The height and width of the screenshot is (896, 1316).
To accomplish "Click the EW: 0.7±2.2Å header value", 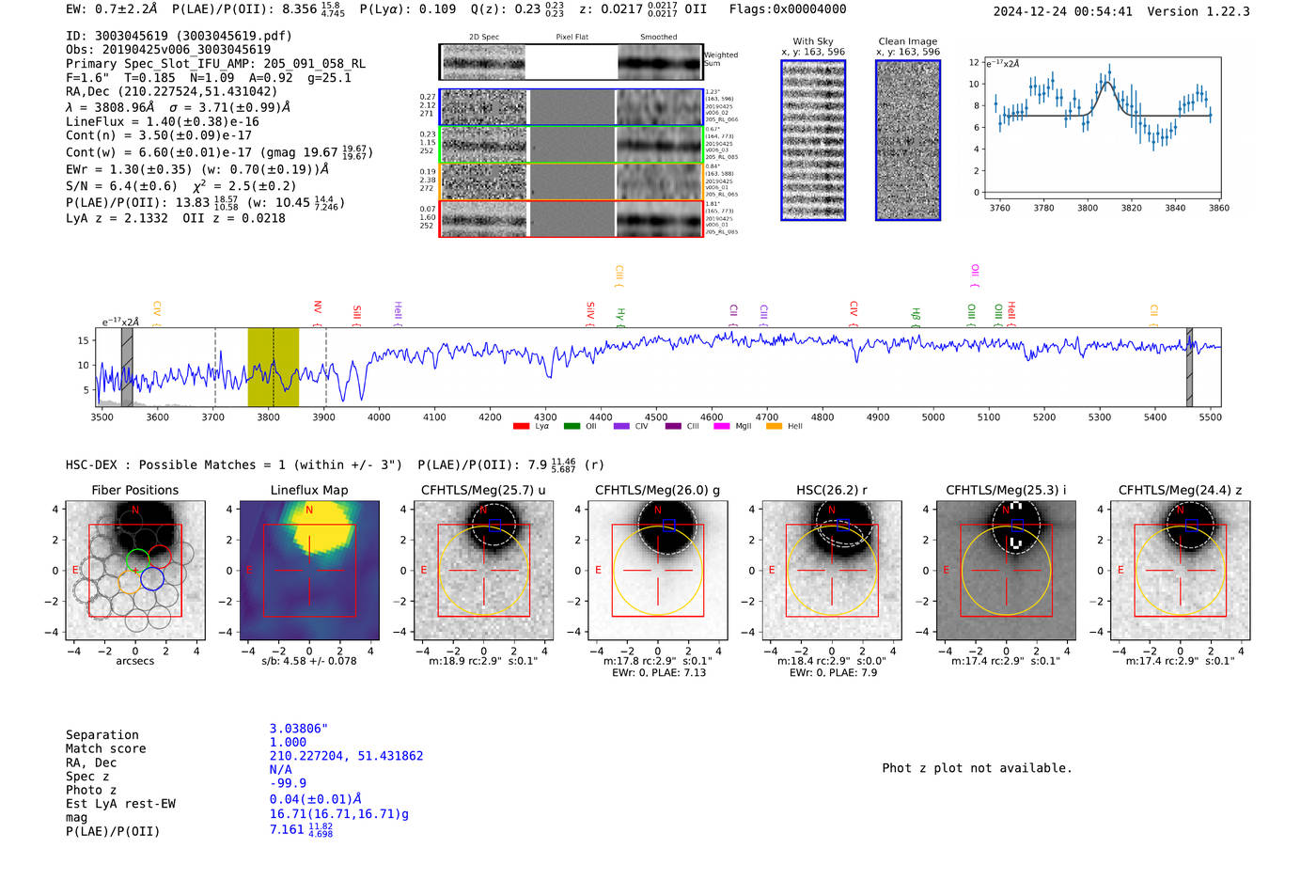I will coord(111,9).
